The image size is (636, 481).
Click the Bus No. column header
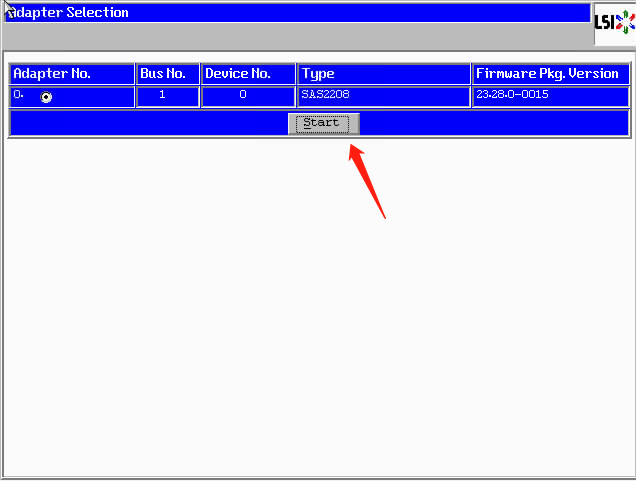click(x=168, y=74)
